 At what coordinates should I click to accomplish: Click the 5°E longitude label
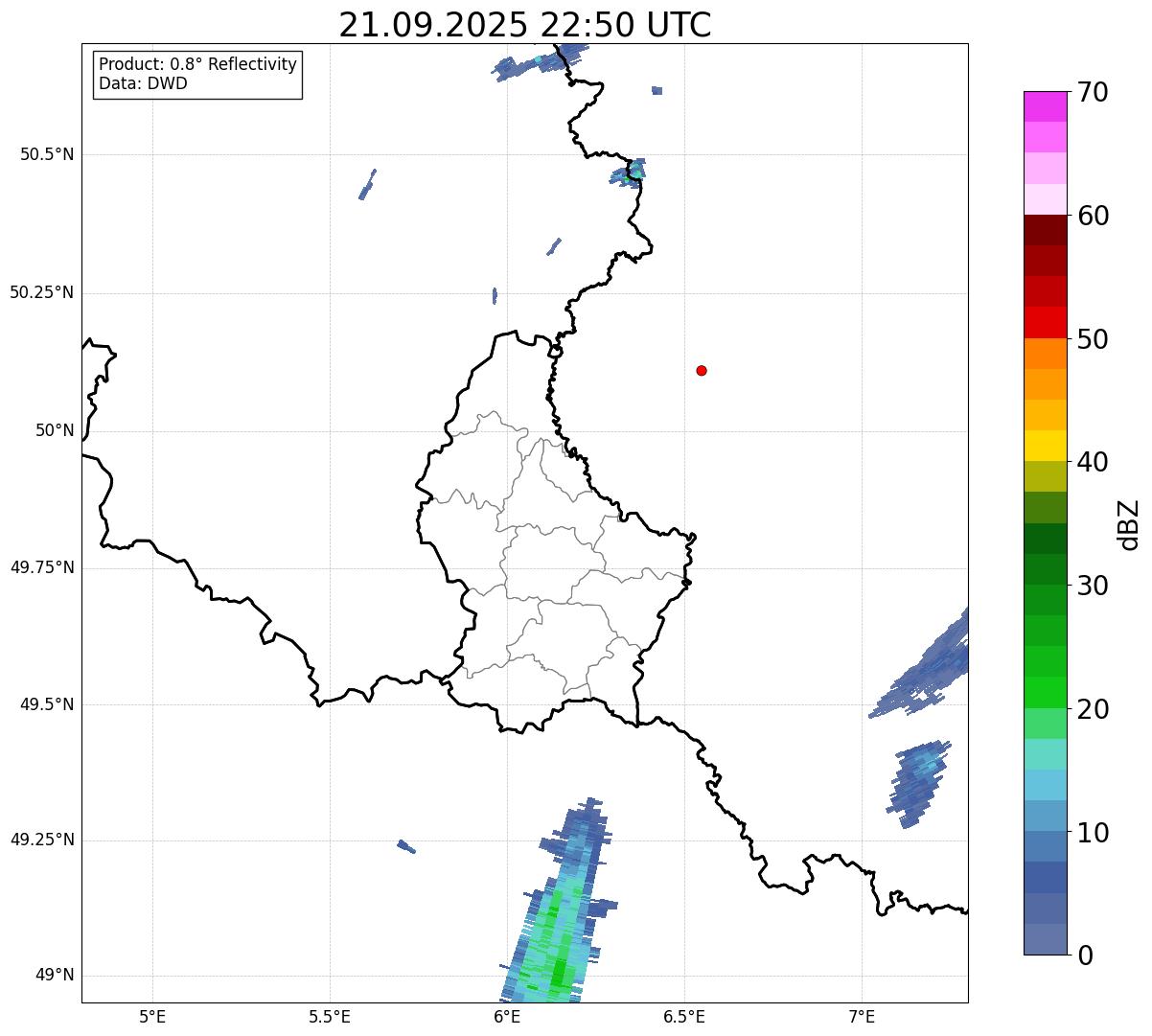tap(152, 1016)
